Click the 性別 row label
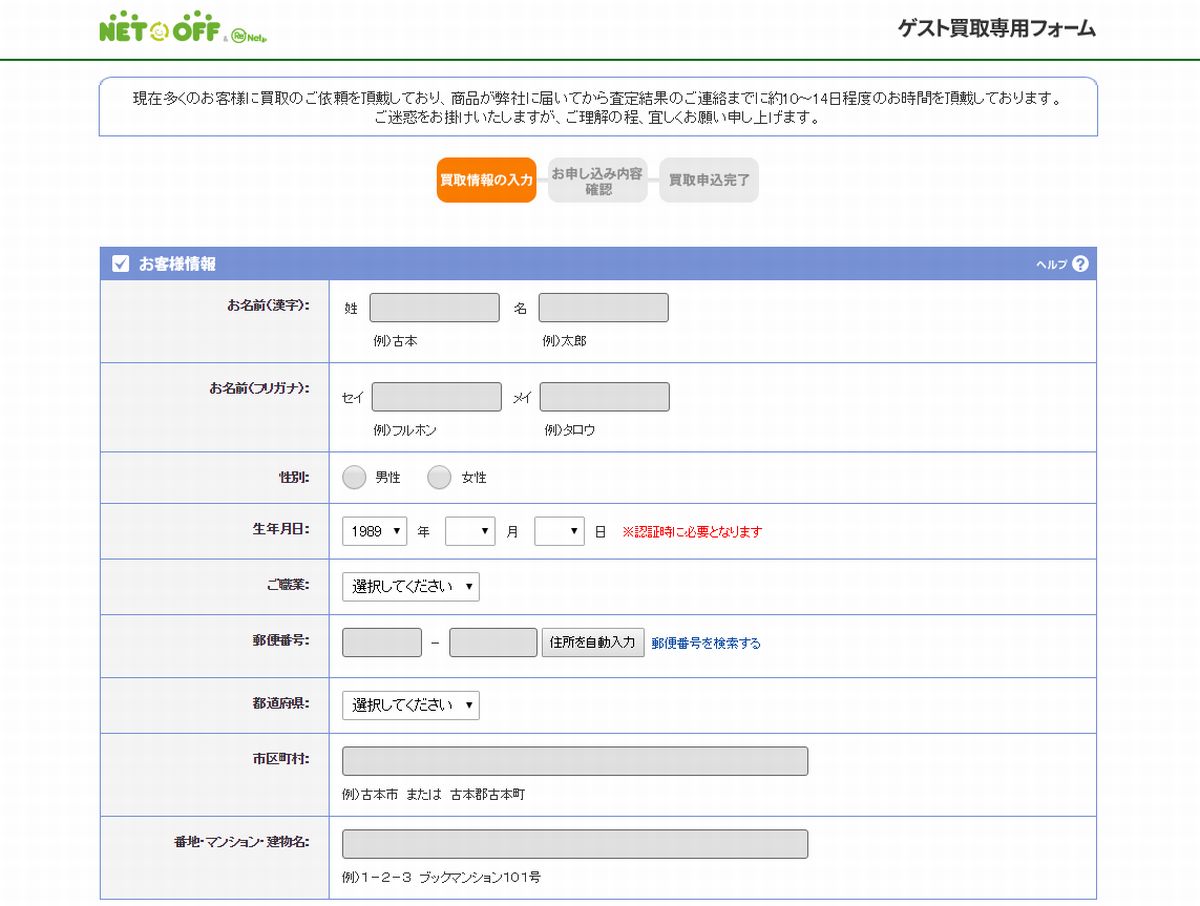This screenshot has height=906, width=1200. coord(294,478)
